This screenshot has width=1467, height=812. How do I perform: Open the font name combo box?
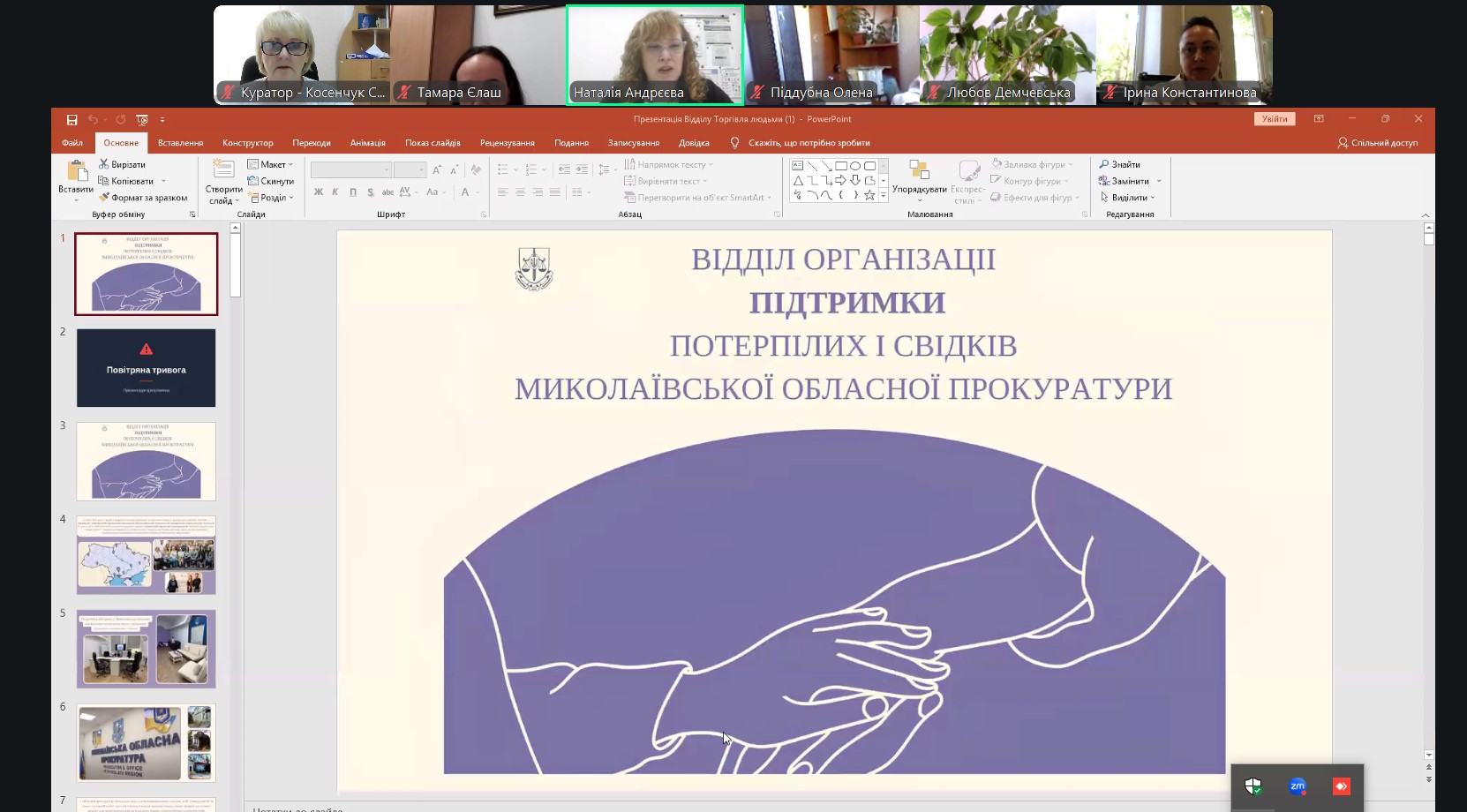point(350,169)
